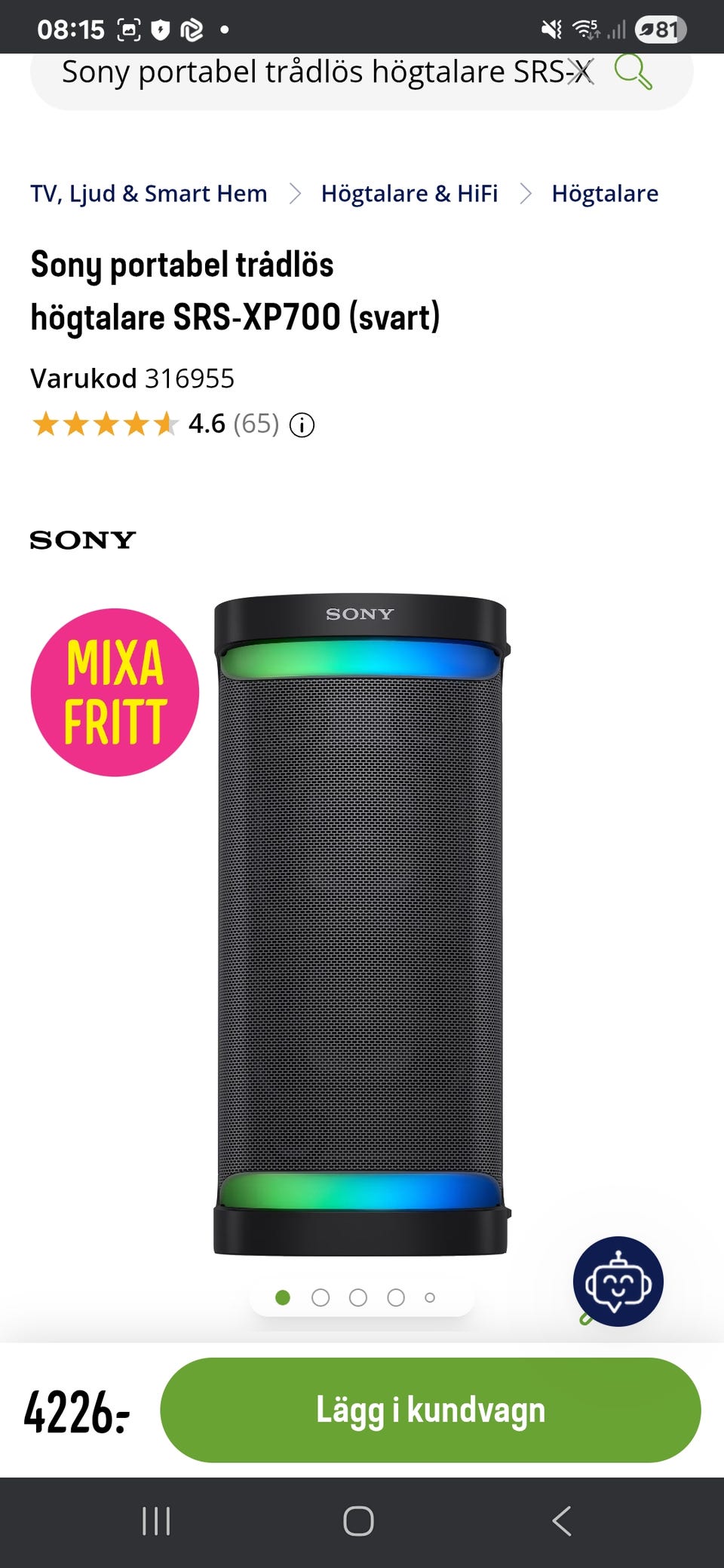724x1568 pixels.
Task: Select the fourth image carousel dot
Action: click(x=396, y=1297)
